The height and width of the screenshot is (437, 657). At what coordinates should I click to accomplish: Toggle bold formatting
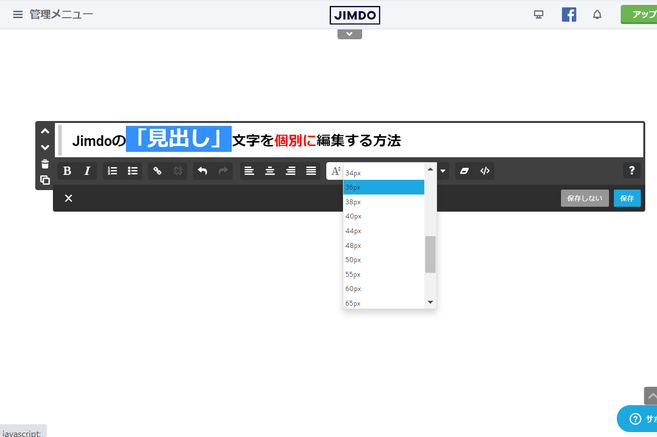67,171
